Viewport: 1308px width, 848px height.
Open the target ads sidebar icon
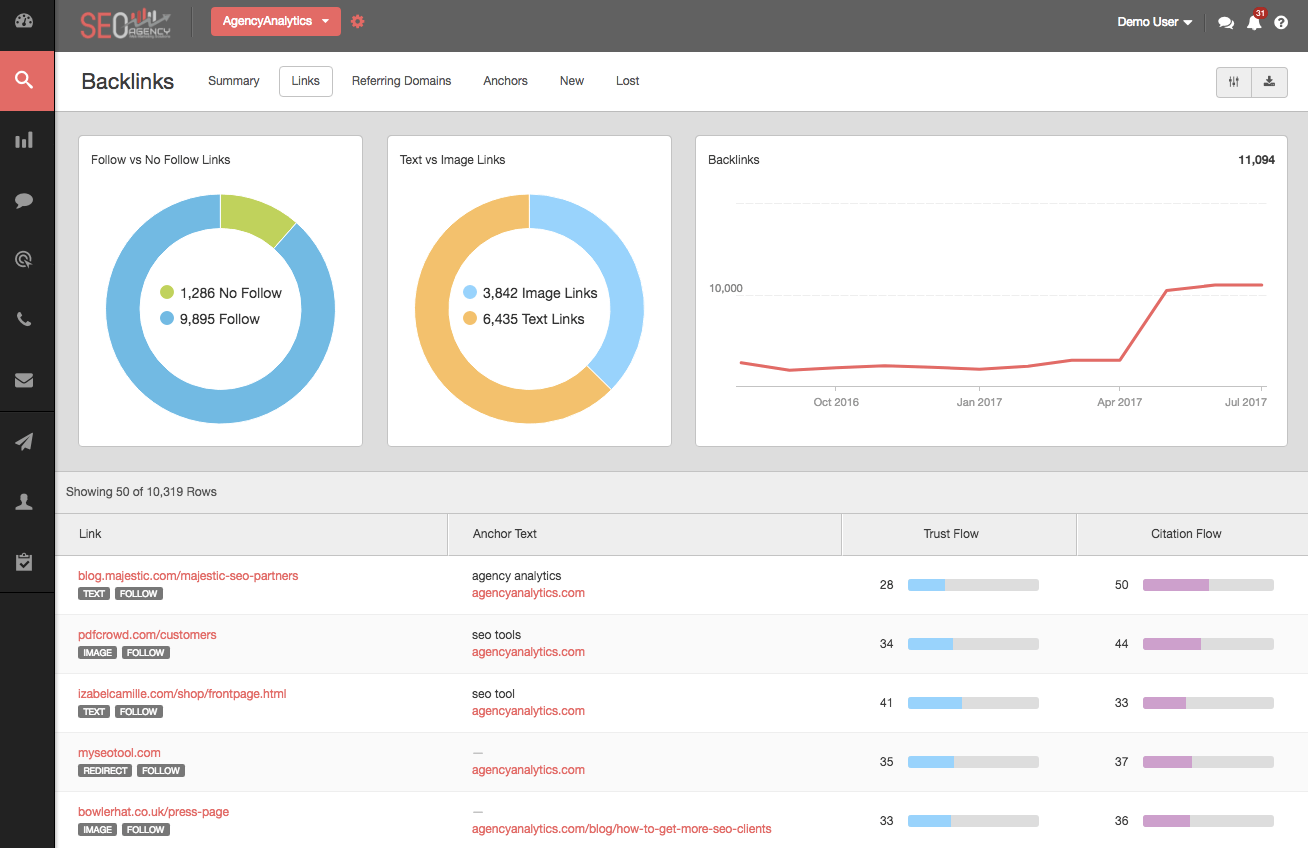point(25,260)
